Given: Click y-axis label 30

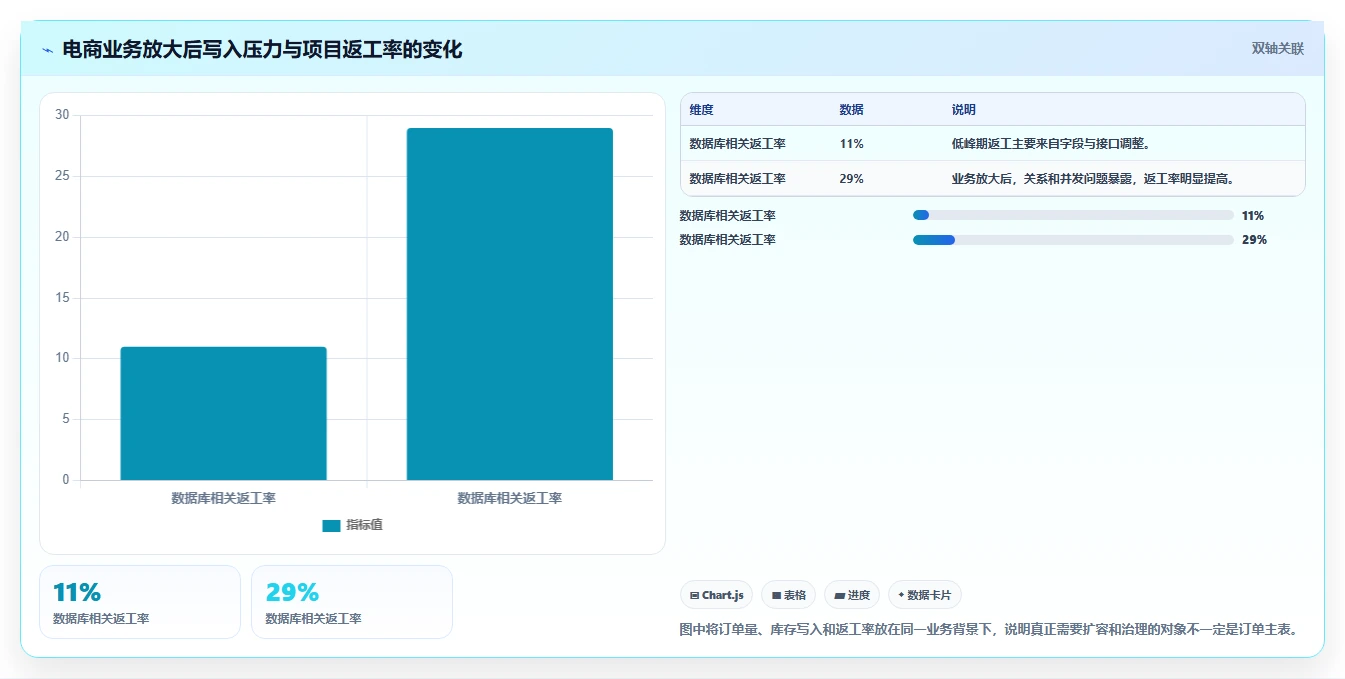Looking at the screenshot, I should (62, 115).
